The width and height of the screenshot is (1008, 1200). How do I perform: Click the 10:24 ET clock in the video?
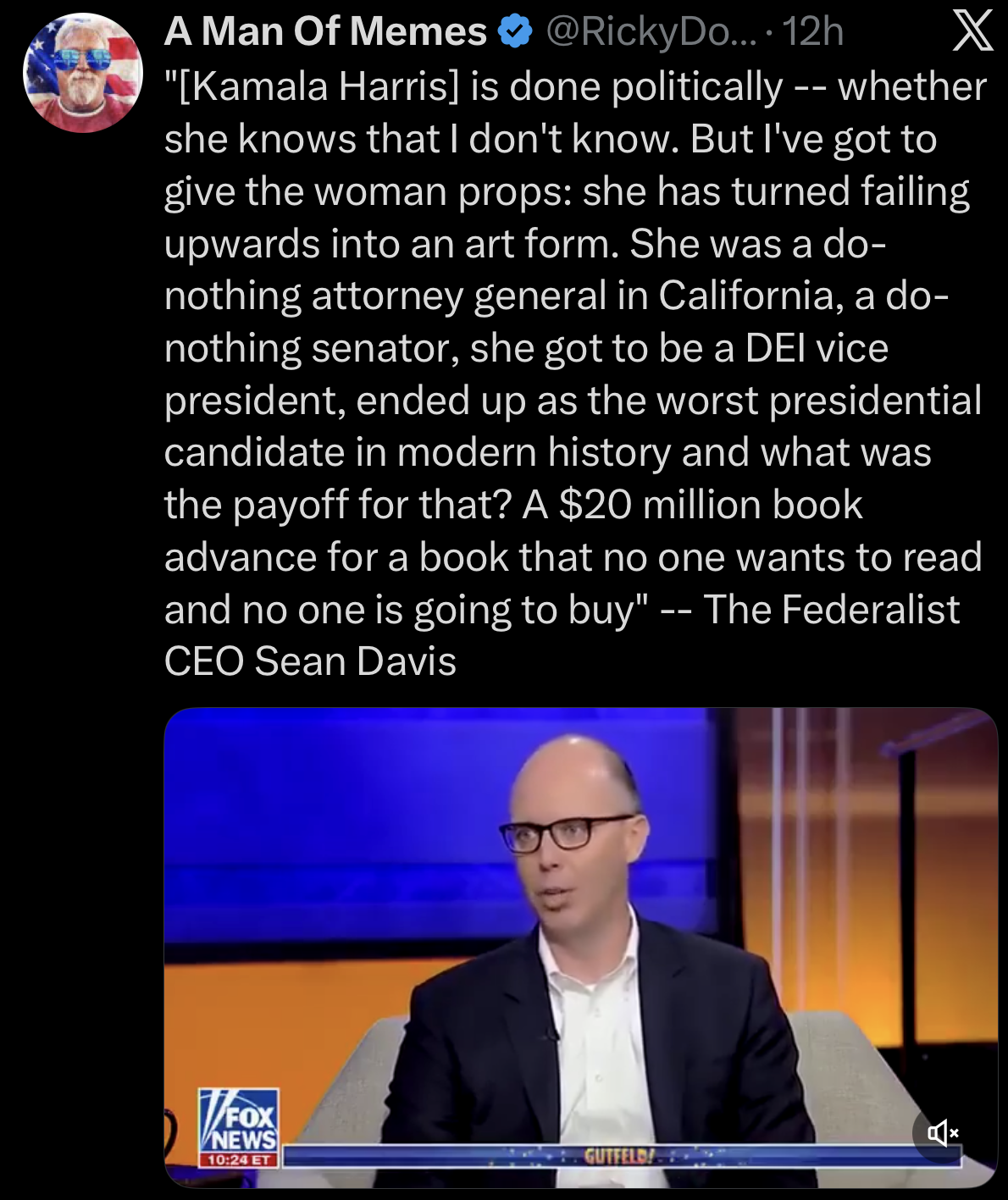238,1159
